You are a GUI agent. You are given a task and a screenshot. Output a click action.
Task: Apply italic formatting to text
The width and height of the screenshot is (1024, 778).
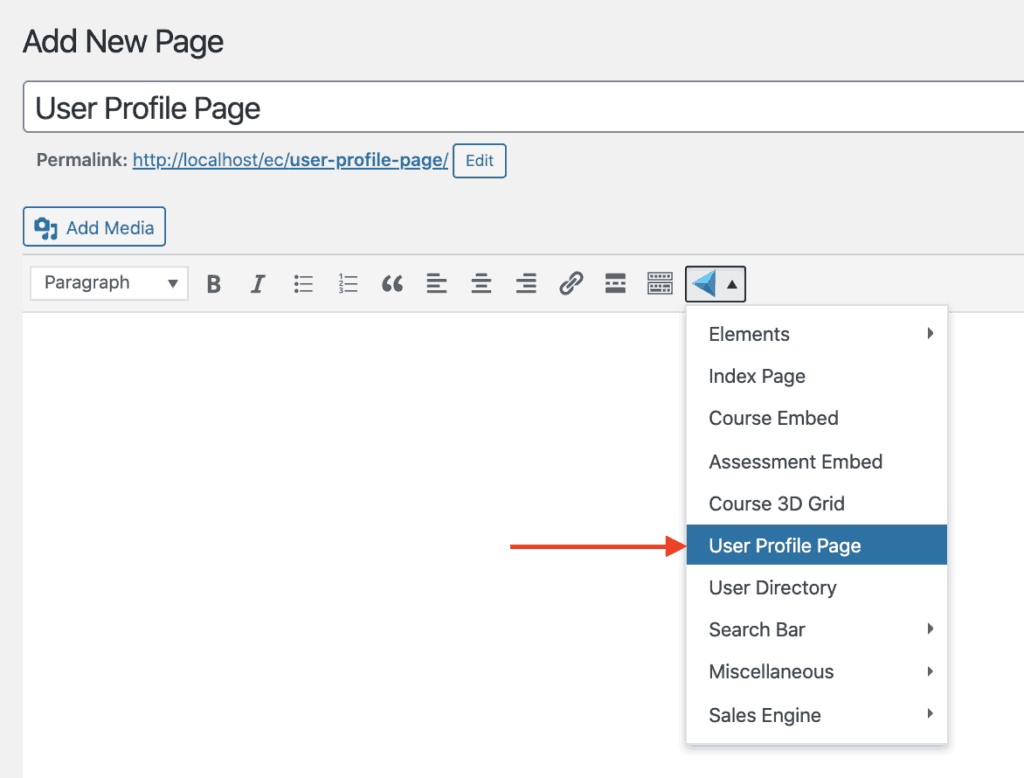(258, 284)
